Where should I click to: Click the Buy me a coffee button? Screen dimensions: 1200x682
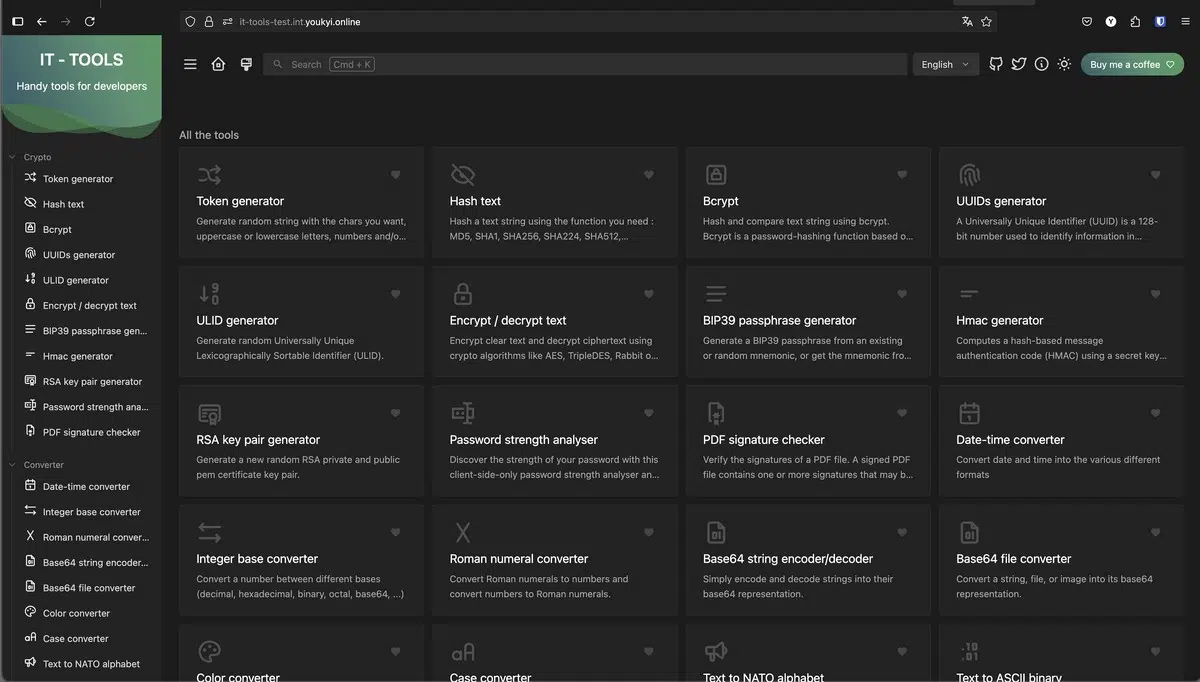(1132, 64)
